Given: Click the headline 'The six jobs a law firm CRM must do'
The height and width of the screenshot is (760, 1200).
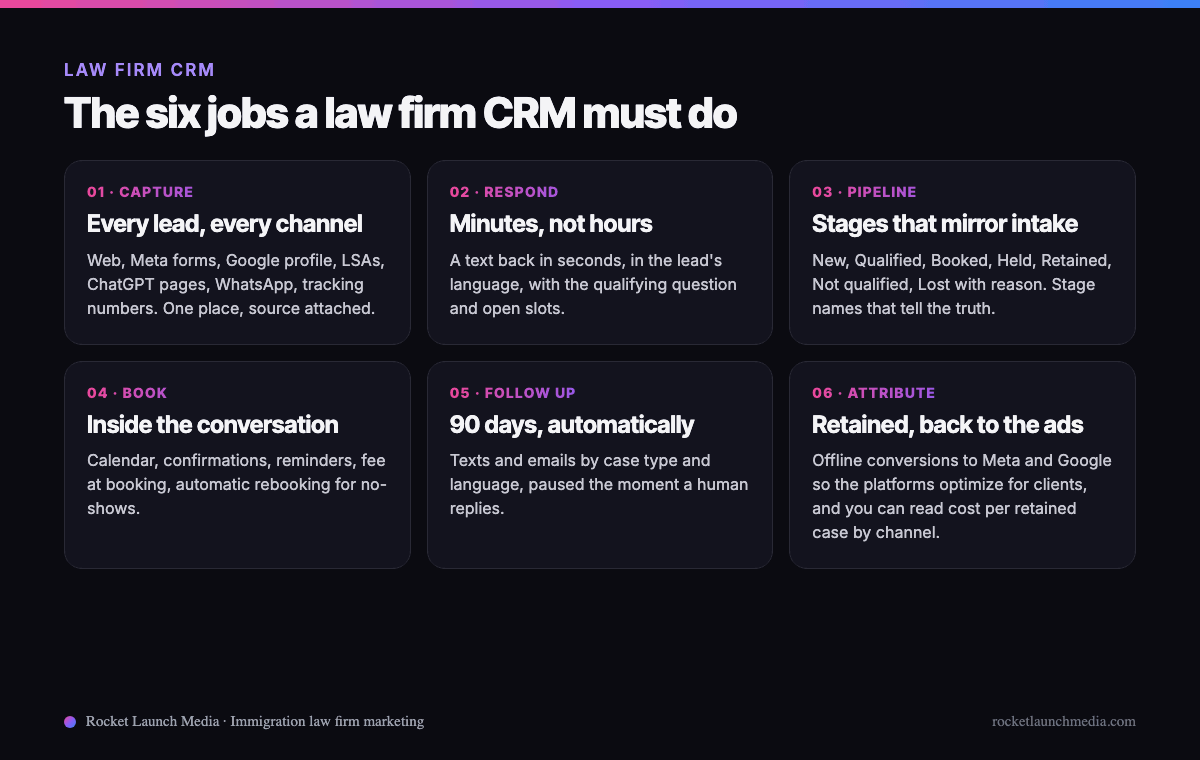Looking at the screenshot, I should [x=400, y=114].
